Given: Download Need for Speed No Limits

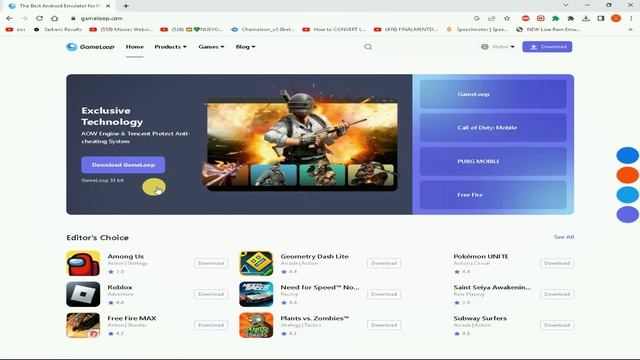Looking at the screenshot, I should click(384, 294).
